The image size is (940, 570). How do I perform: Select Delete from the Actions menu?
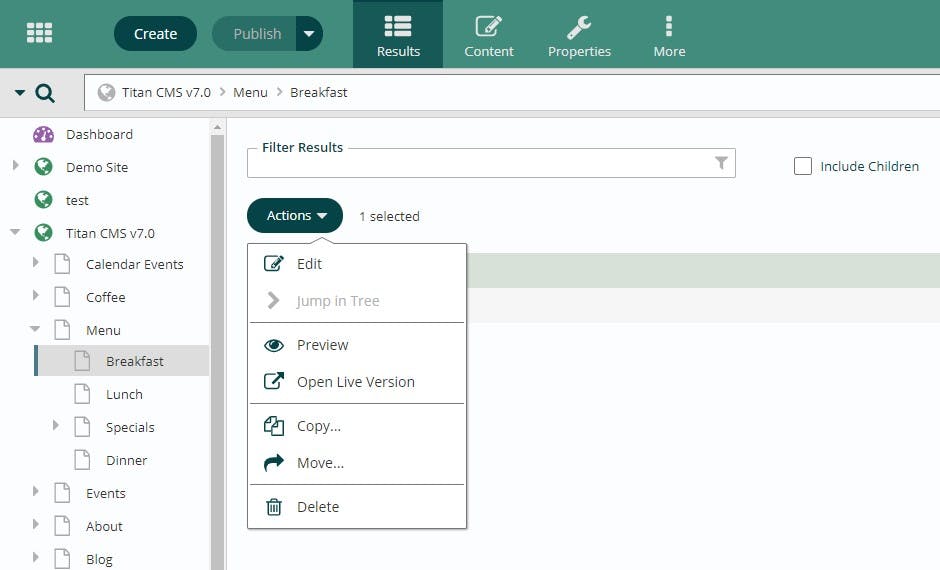point(357,507)
